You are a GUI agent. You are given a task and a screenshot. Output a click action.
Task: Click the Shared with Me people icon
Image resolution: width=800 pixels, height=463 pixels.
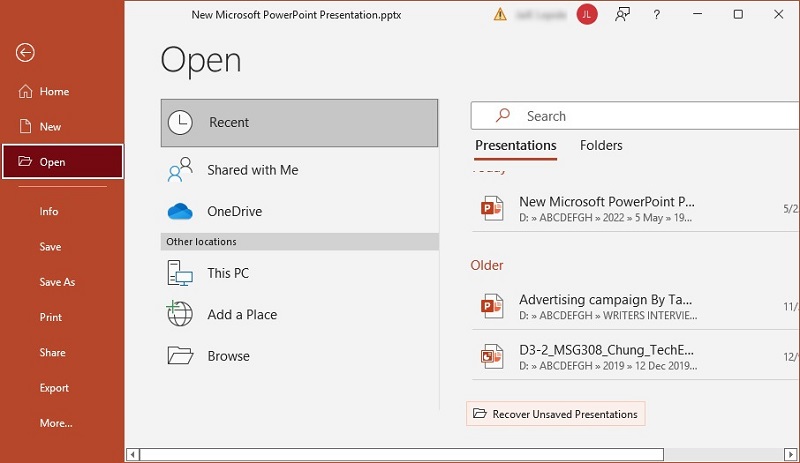click(180, 169)
